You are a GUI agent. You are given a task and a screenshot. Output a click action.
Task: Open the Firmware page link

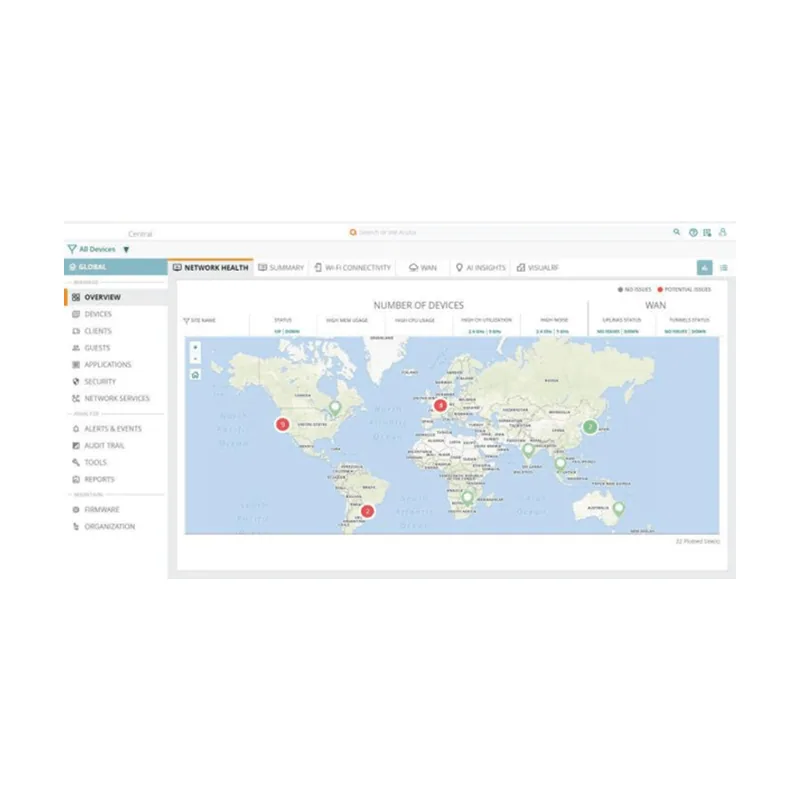(x=102, y=510)
